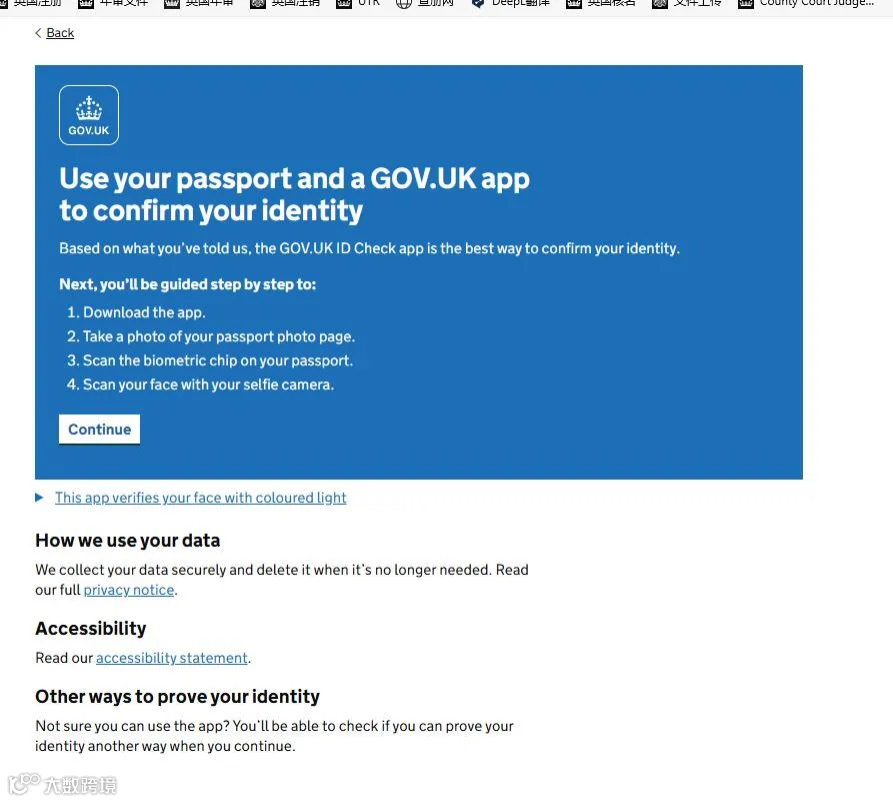Viewport: 893px width, 802px height.
Task: Open the privacy notice link
Action: (129, 590)
